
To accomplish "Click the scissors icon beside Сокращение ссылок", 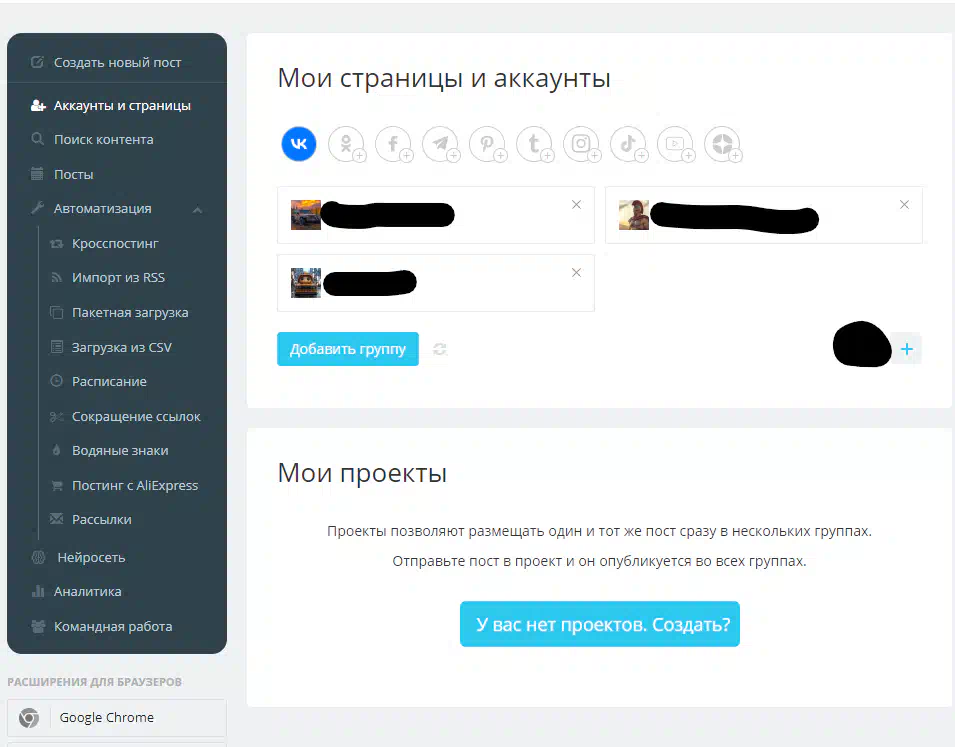I will coord(56,417).
